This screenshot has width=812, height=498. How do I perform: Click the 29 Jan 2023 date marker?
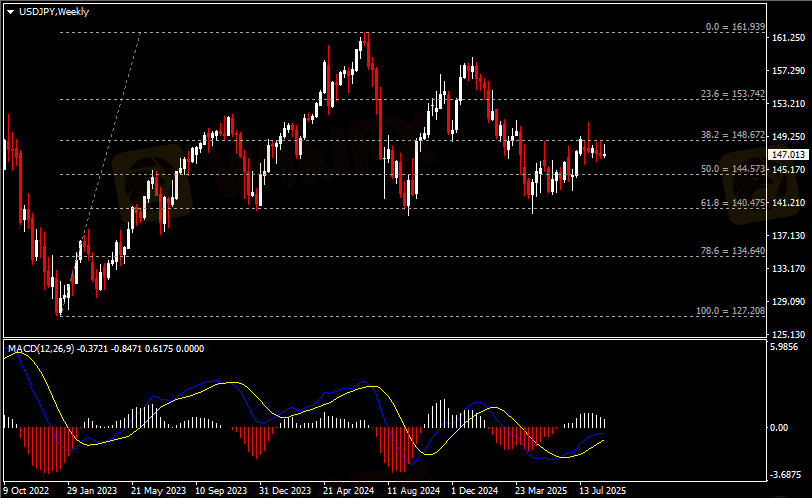coord(93,491)
